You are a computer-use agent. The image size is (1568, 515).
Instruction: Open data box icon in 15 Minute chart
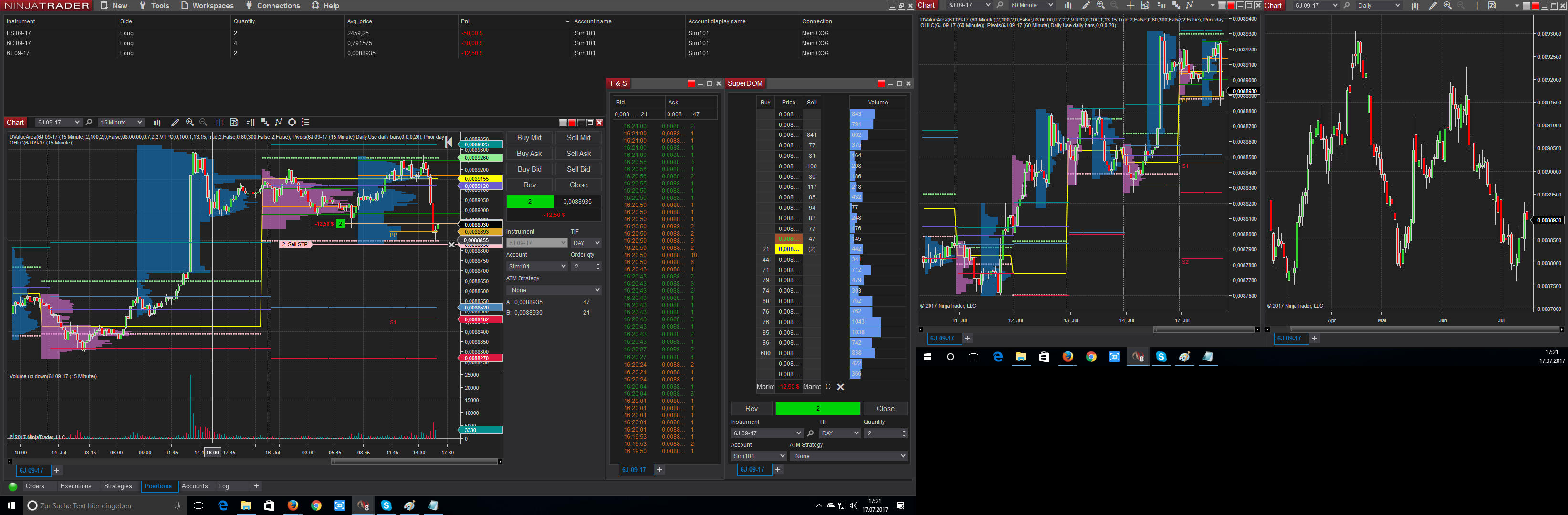[x=234, y=122]
